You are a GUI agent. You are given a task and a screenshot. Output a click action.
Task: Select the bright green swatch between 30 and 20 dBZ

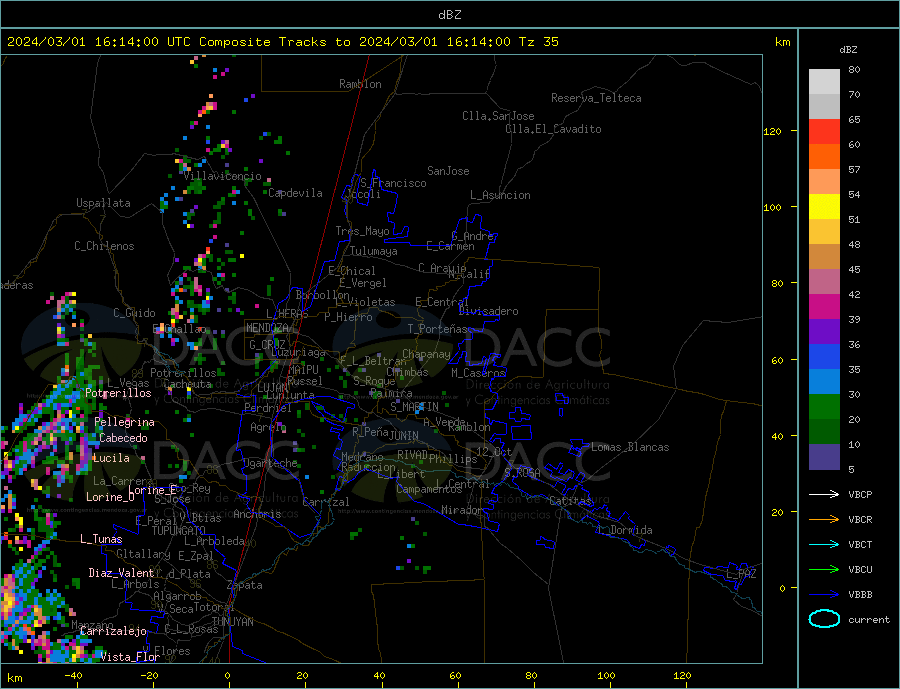point(824,407)
